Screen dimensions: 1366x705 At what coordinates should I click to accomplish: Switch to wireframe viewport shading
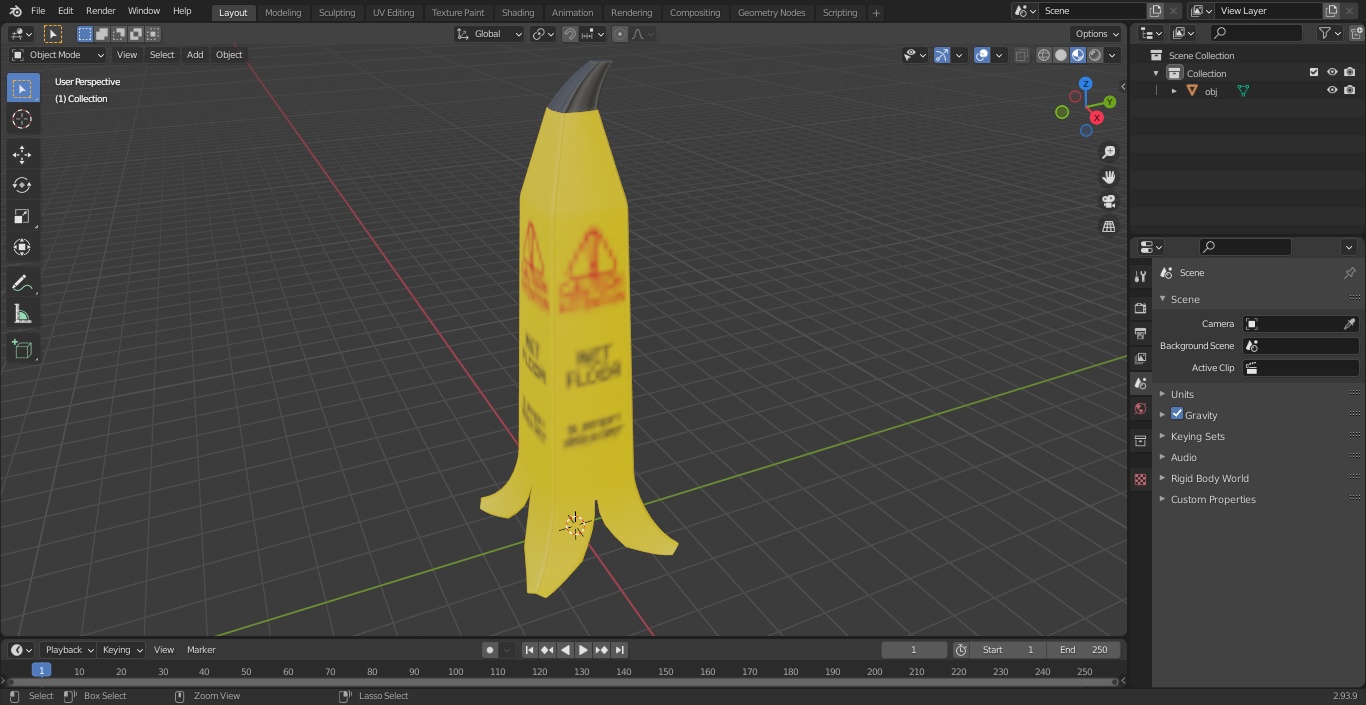point(1044,55)
